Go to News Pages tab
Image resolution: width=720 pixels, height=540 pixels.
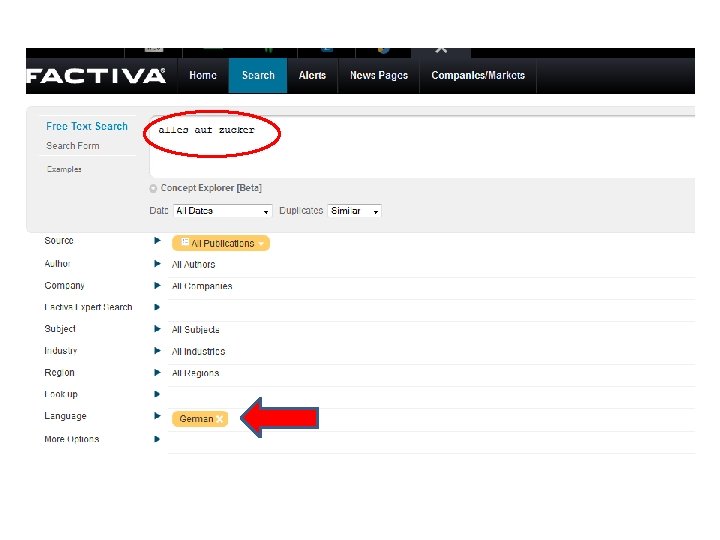379,75
